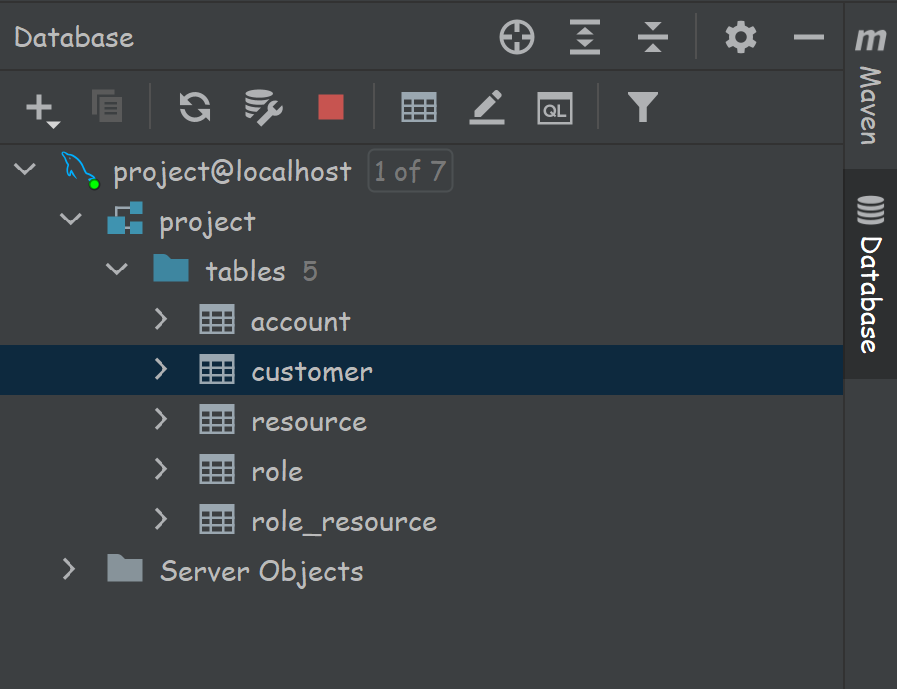The width and height of the screenshot is (897, 689).
Task: Click the Edit Source pencil icon
Action: click(487, 107)
